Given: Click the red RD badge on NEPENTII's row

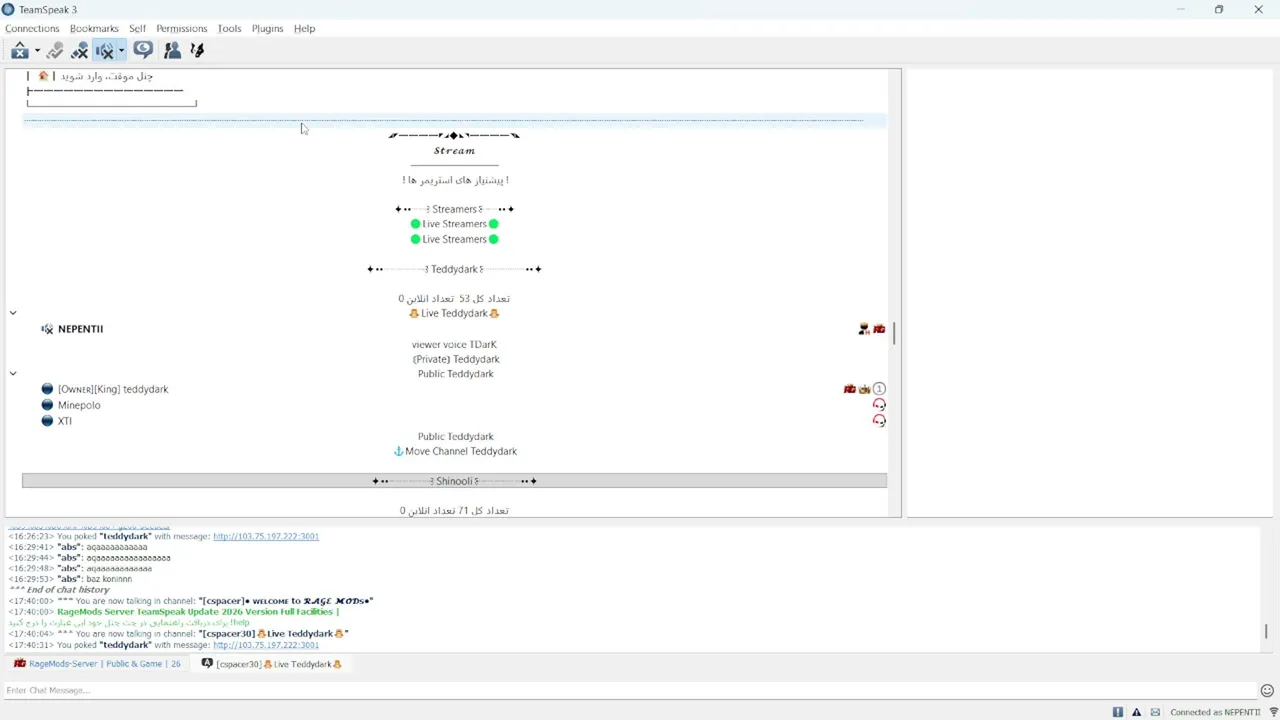Looking at the screenshot, I should click(x=879, y=329).
